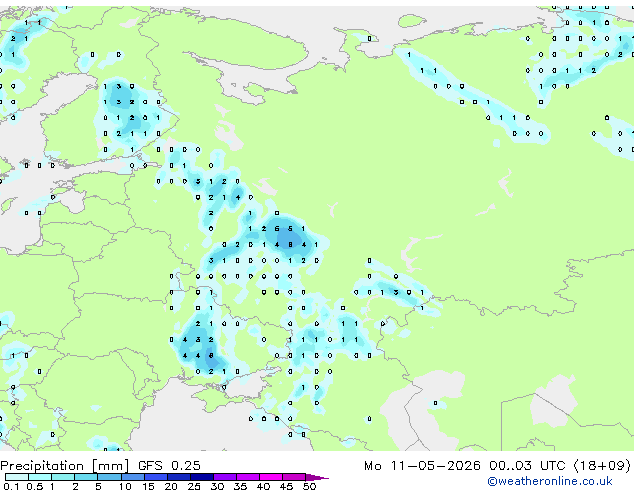Click the 5–10 mm legend color box
634x490 pixels.
[109, 477]
